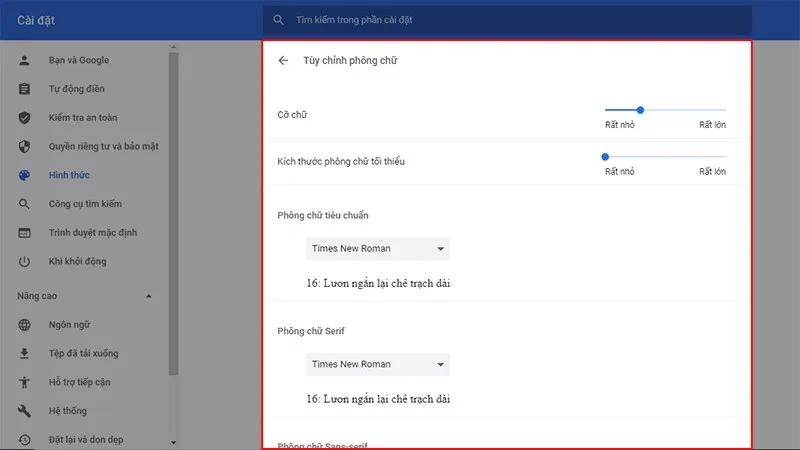Open Công cụ tìm kiếm section
The image size is (800, 450).
click(x=85, y=204)
